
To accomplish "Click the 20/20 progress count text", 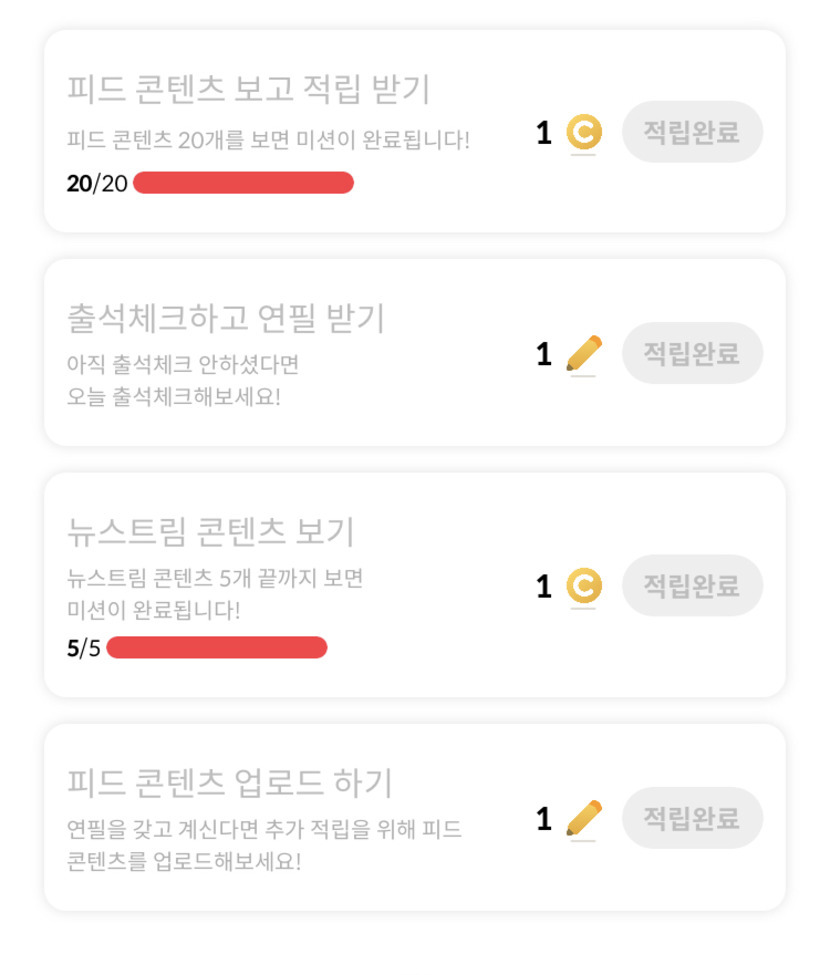I will pos(97,183).
